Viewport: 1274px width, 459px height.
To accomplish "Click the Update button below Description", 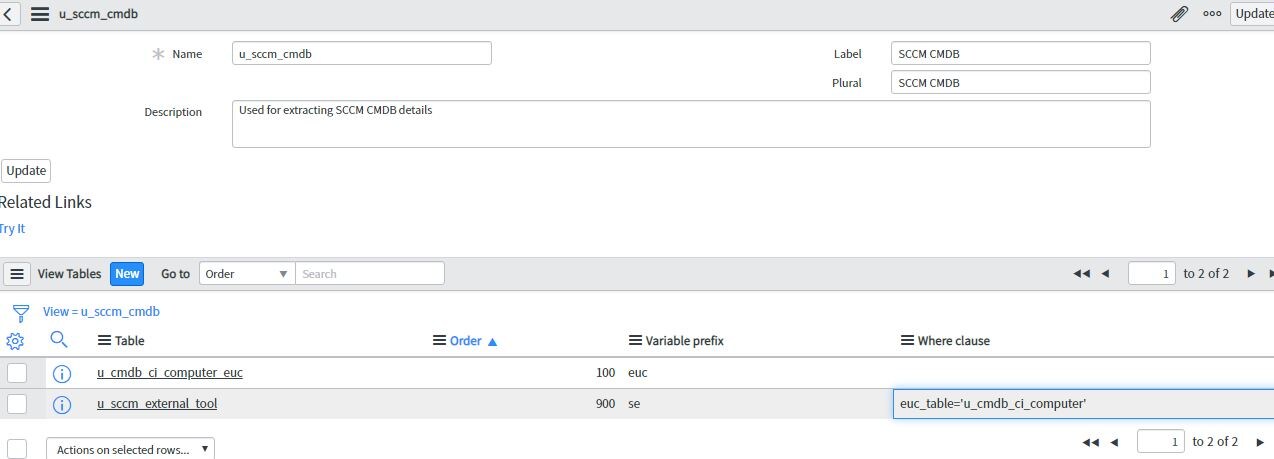I will (26, 170).
